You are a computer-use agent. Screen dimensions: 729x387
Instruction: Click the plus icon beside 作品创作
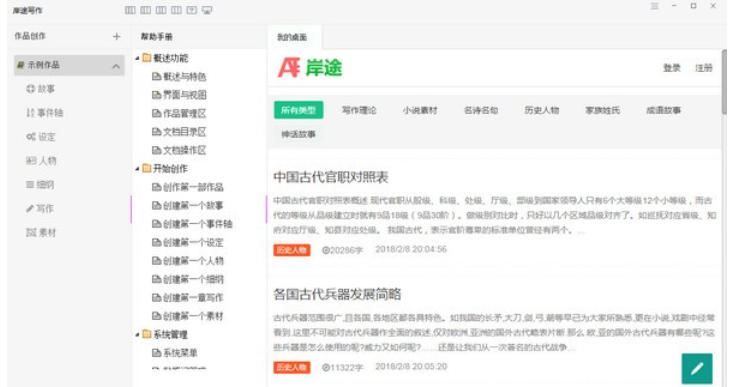tap(116, 37)
